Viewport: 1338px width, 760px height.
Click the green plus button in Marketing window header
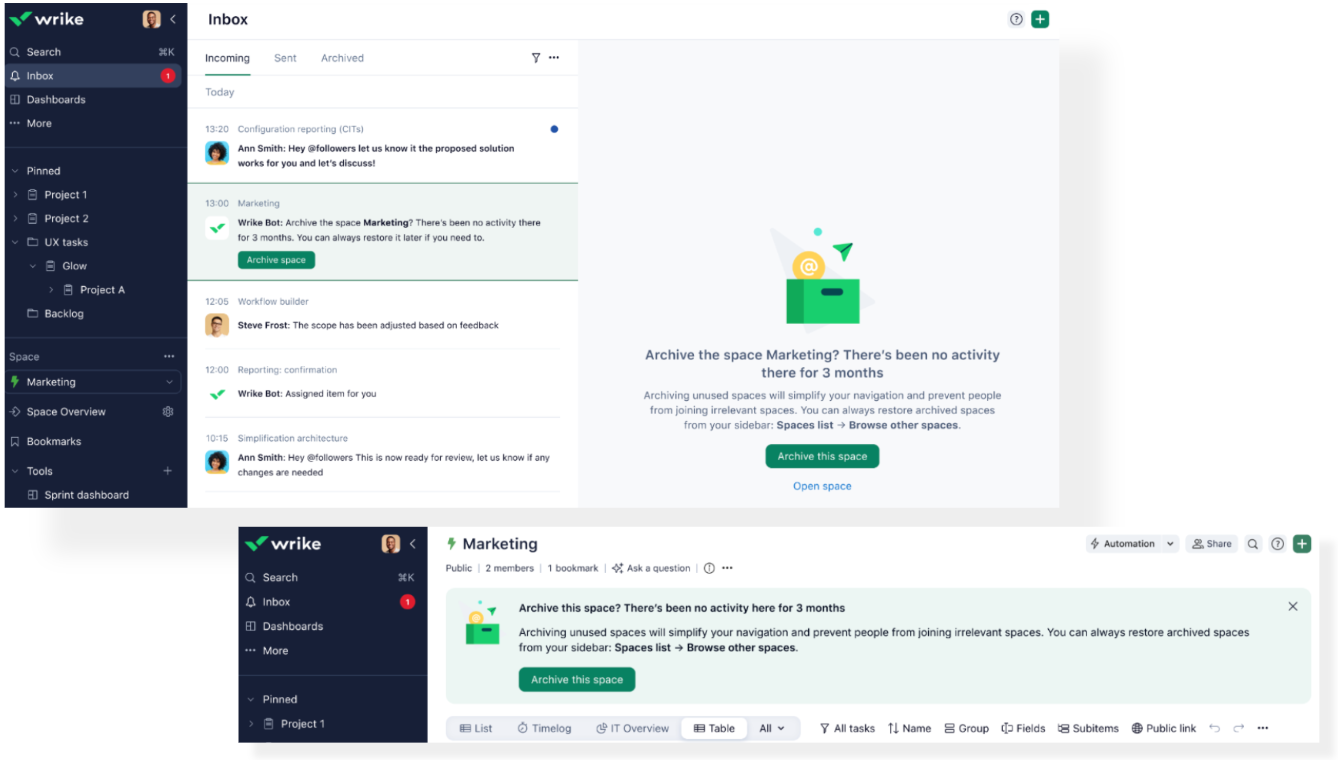(x=1301, y=544)
